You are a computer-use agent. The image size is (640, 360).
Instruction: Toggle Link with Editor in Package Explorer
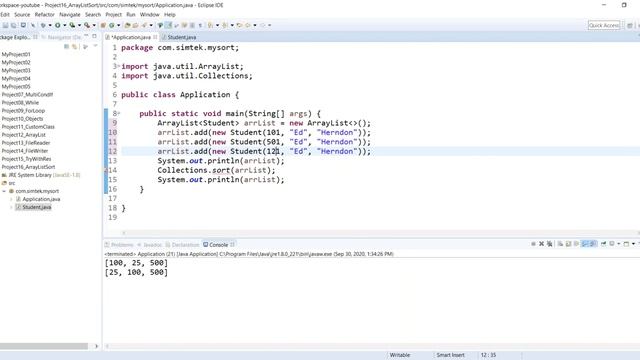[75, 47]
